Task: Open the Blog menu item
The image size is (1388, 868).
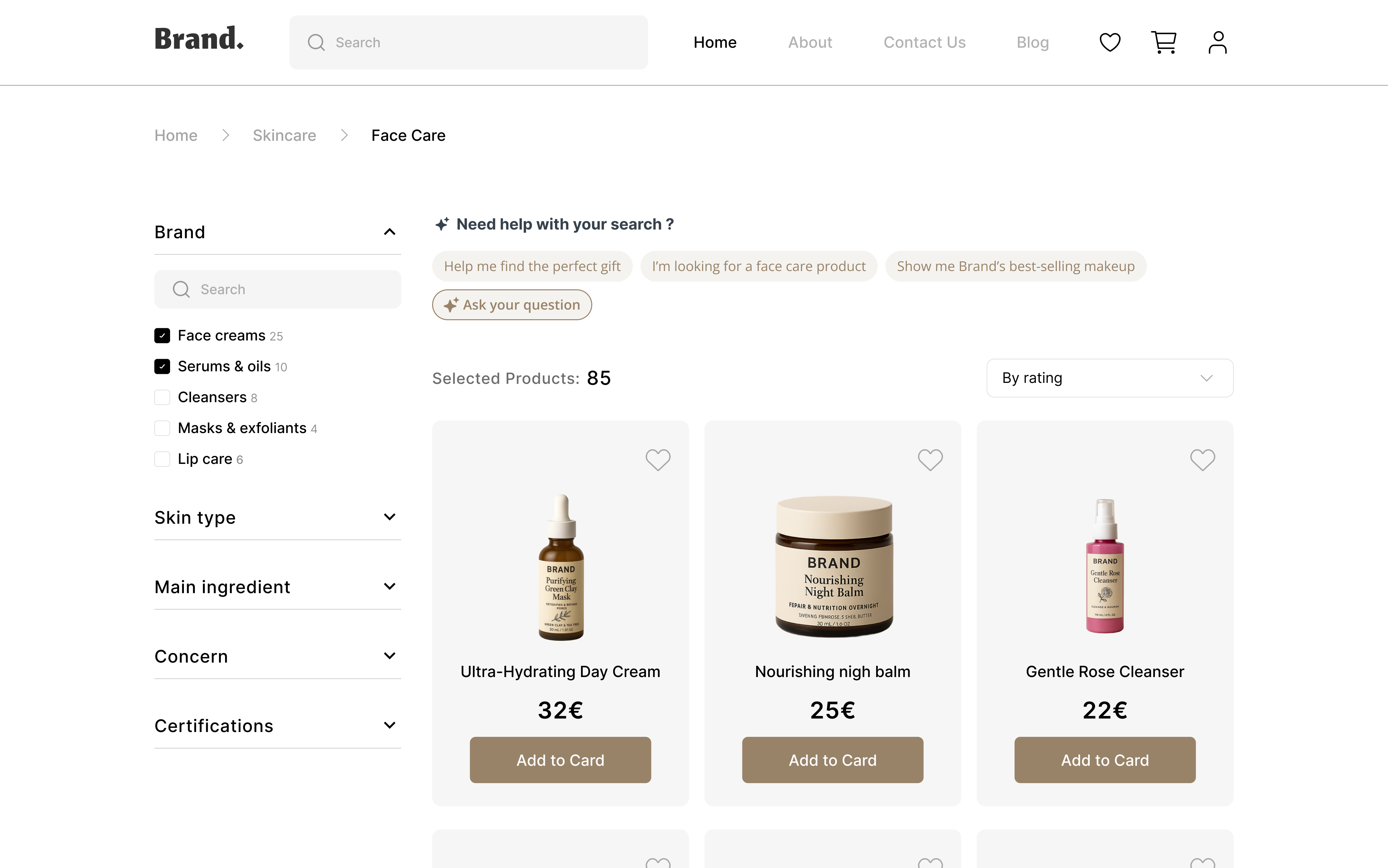Action: tap(1032, 42)
